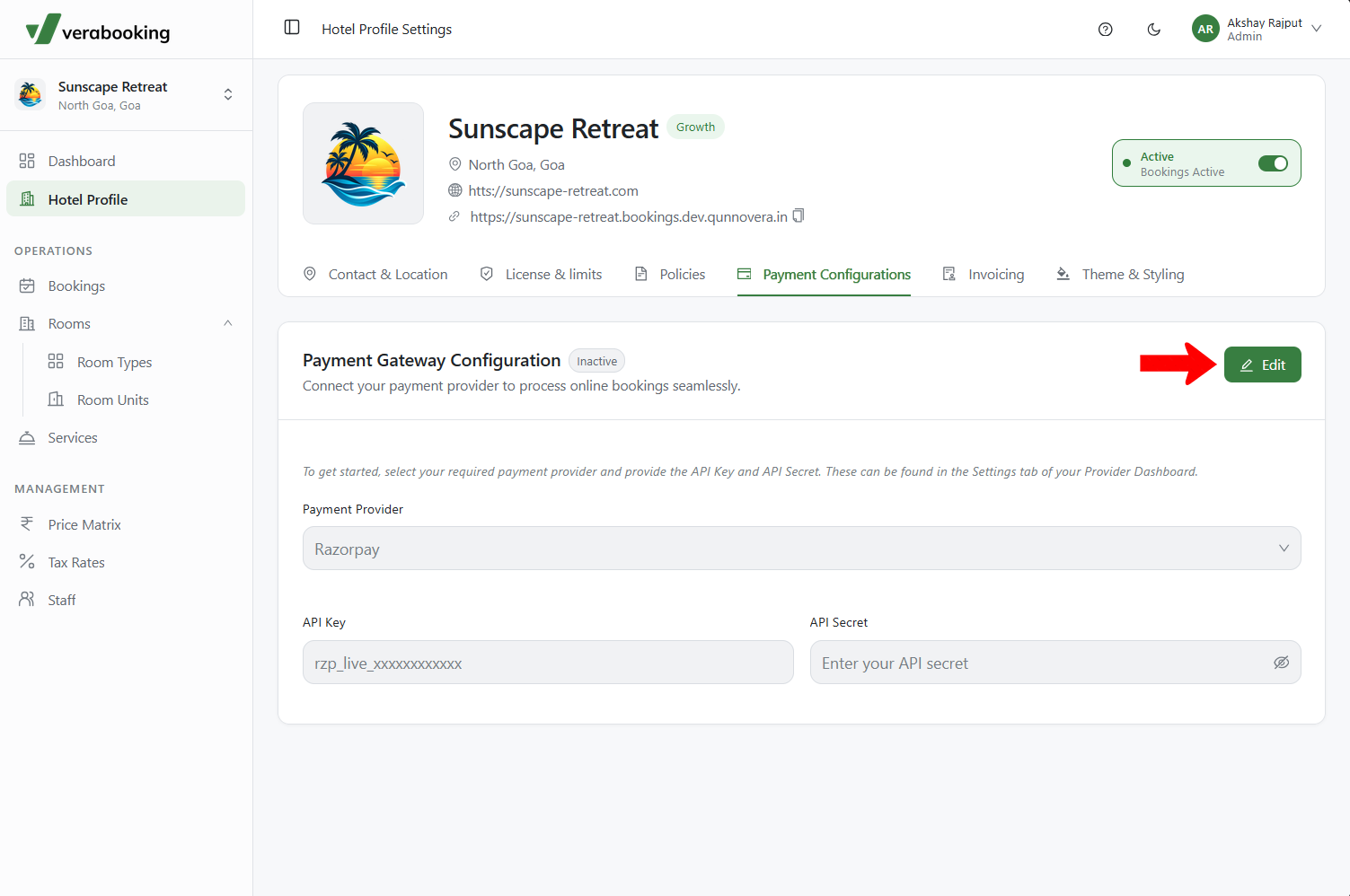This screenshot has height=896, width=1350.
Task: Click the verabooking logo
Action: coord(98,30)
